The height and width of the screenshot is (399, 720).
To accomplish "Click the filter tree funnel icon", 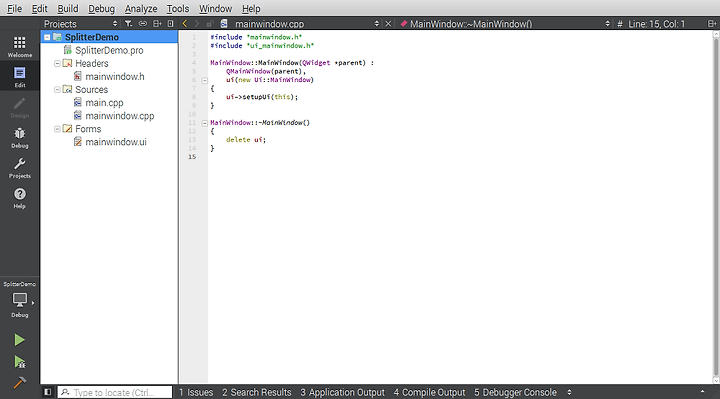I will 129,23.
